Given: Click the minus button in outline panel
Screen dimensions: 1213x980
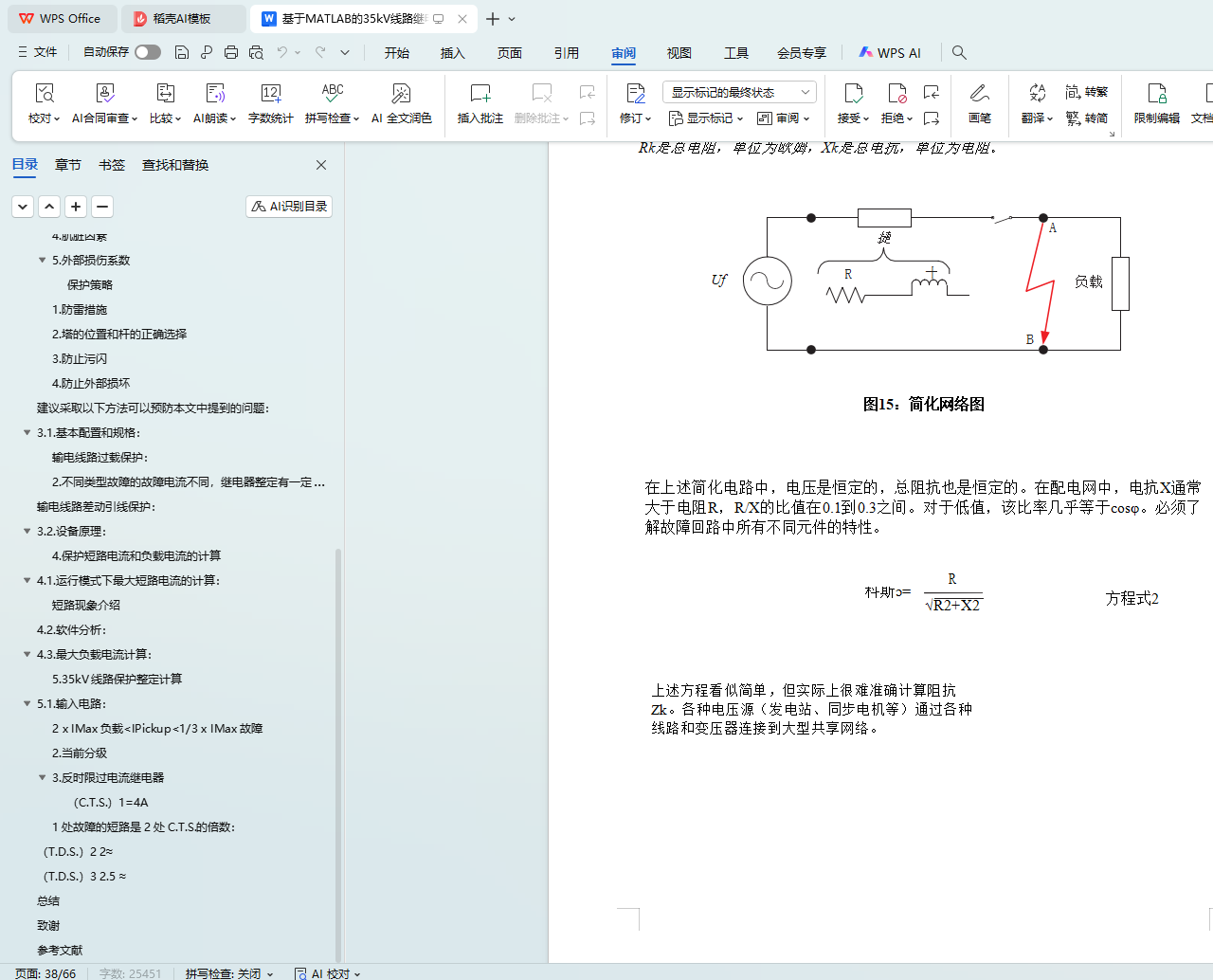Looking at the screenshot, I should coord(102,206).
